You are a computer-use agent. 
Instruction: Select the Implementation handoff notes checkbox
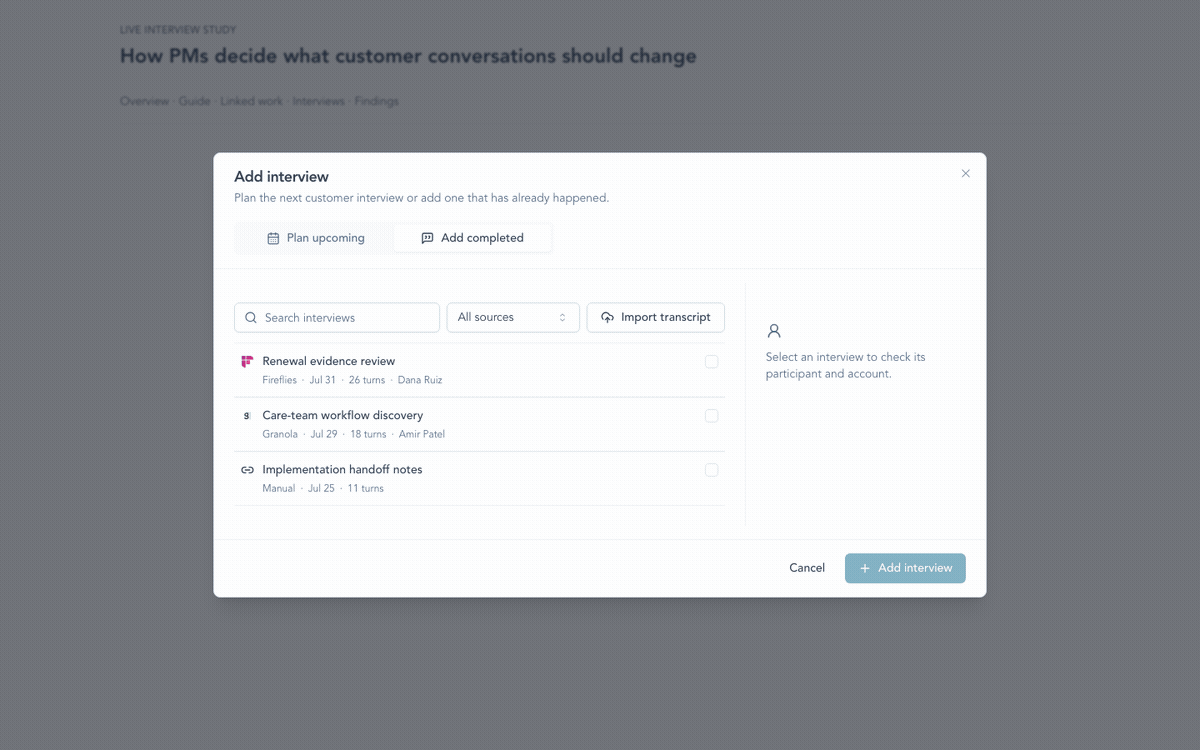[x=711, y=469]
